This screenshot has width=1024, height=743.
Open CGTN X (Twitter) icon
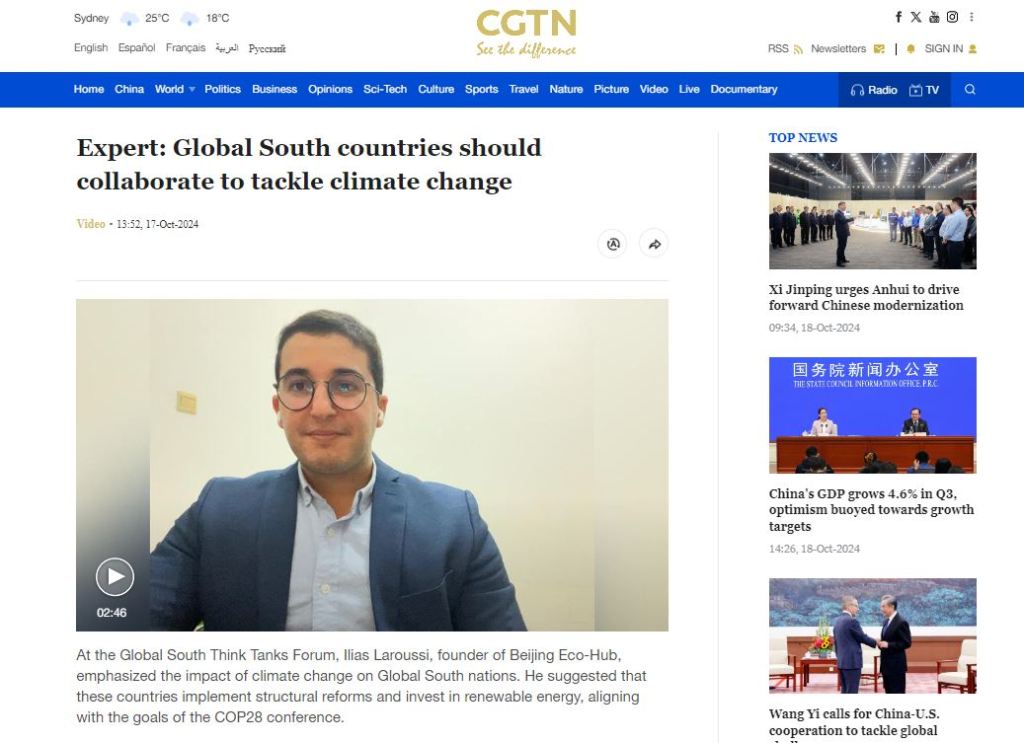click(916, 17)
